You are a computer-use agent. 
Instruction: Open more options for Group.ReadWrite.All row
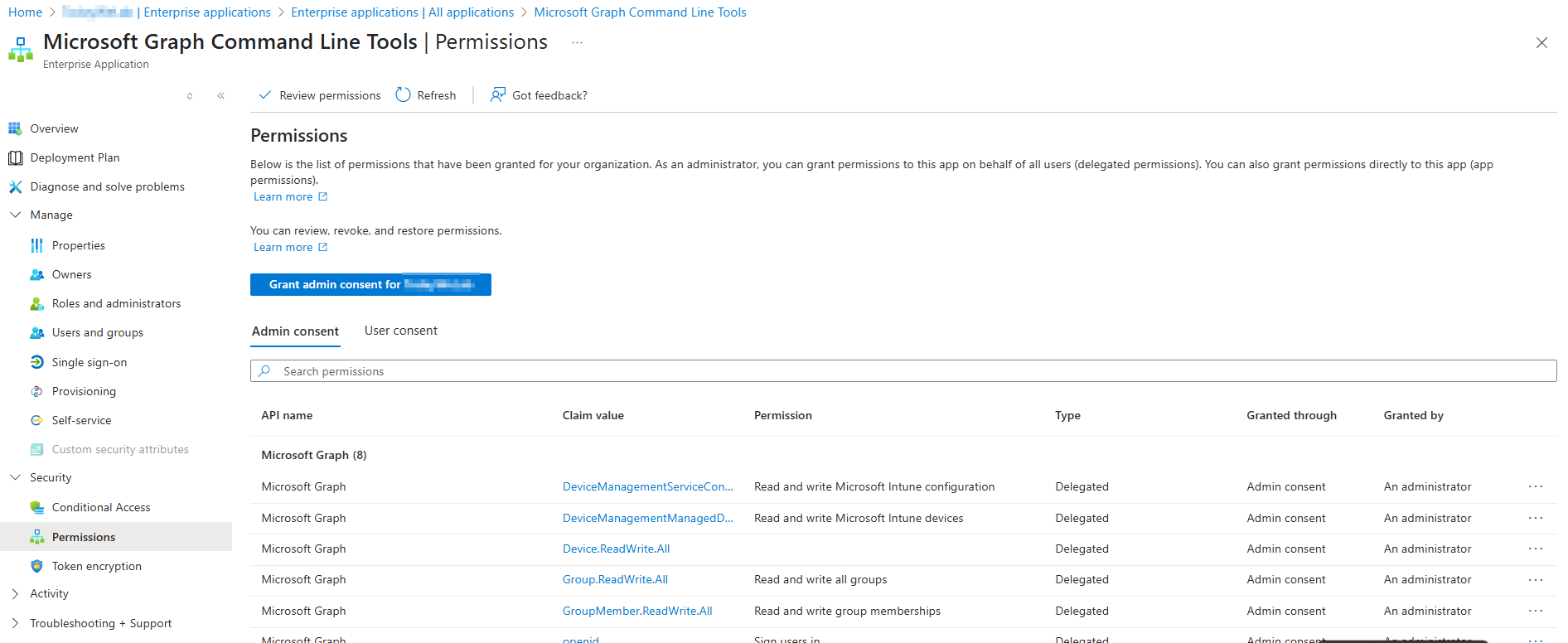click(x=1535, y=580)
